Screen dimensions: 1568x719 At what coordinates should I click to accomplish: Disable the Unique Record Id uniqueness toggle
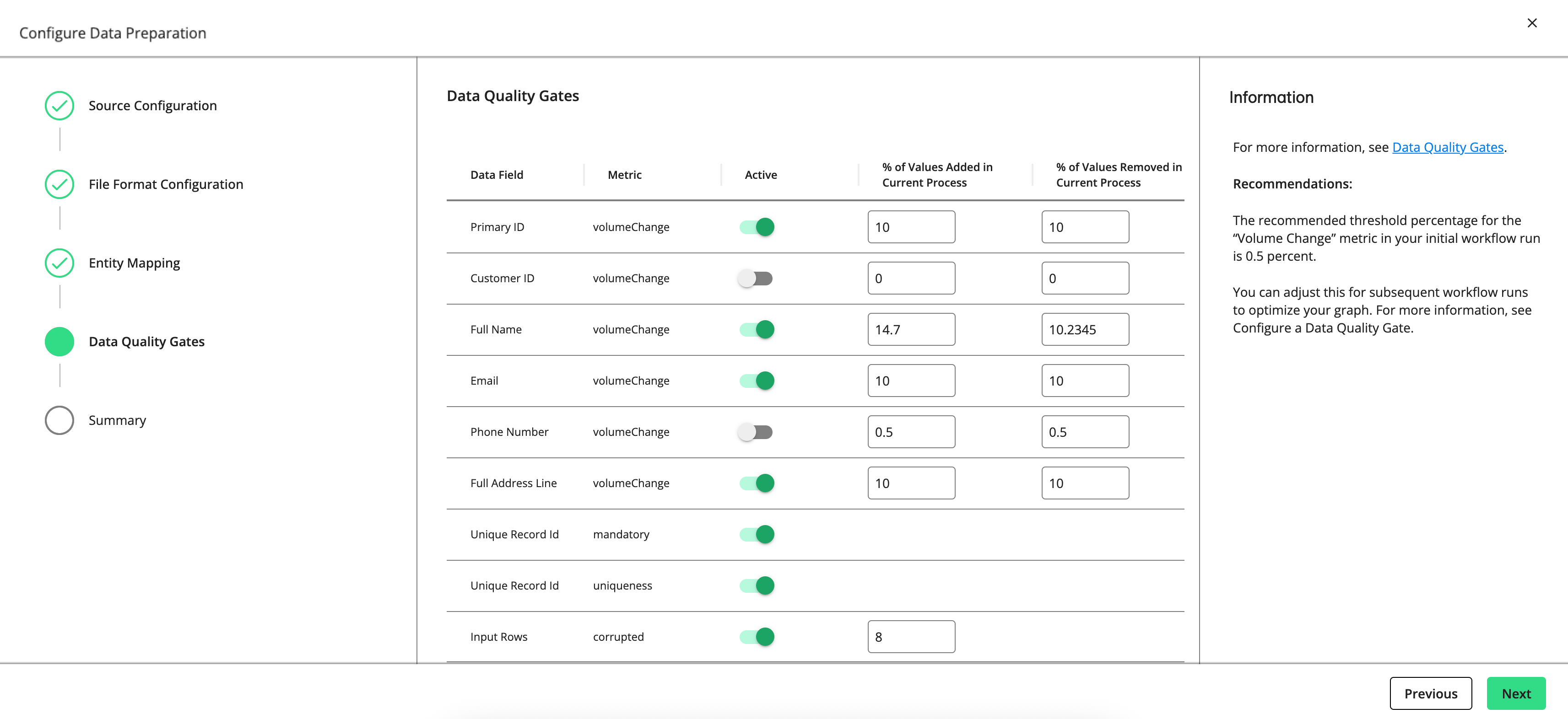click(x=756, y=585)
